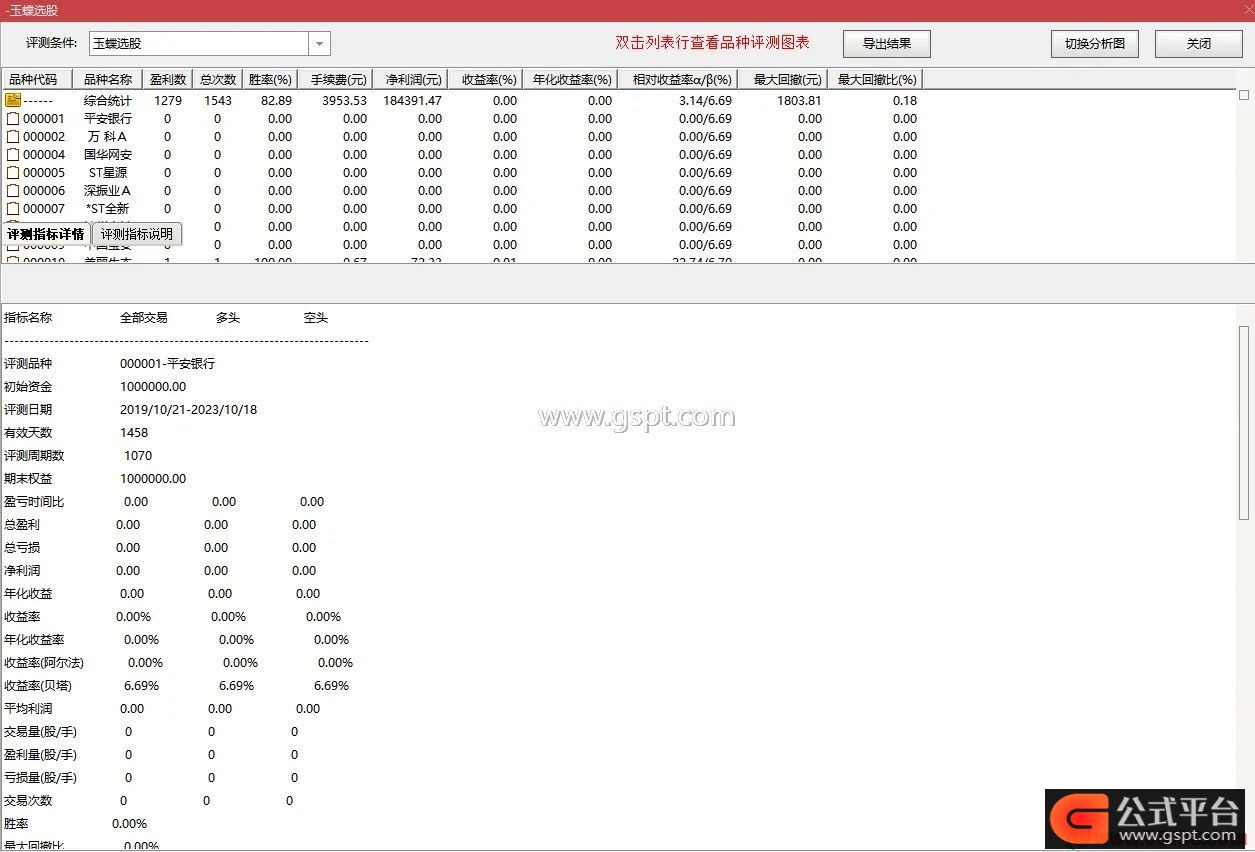
Task: Click the document icon for 000005
Action: pyautogui.click(x=13, y=172)
